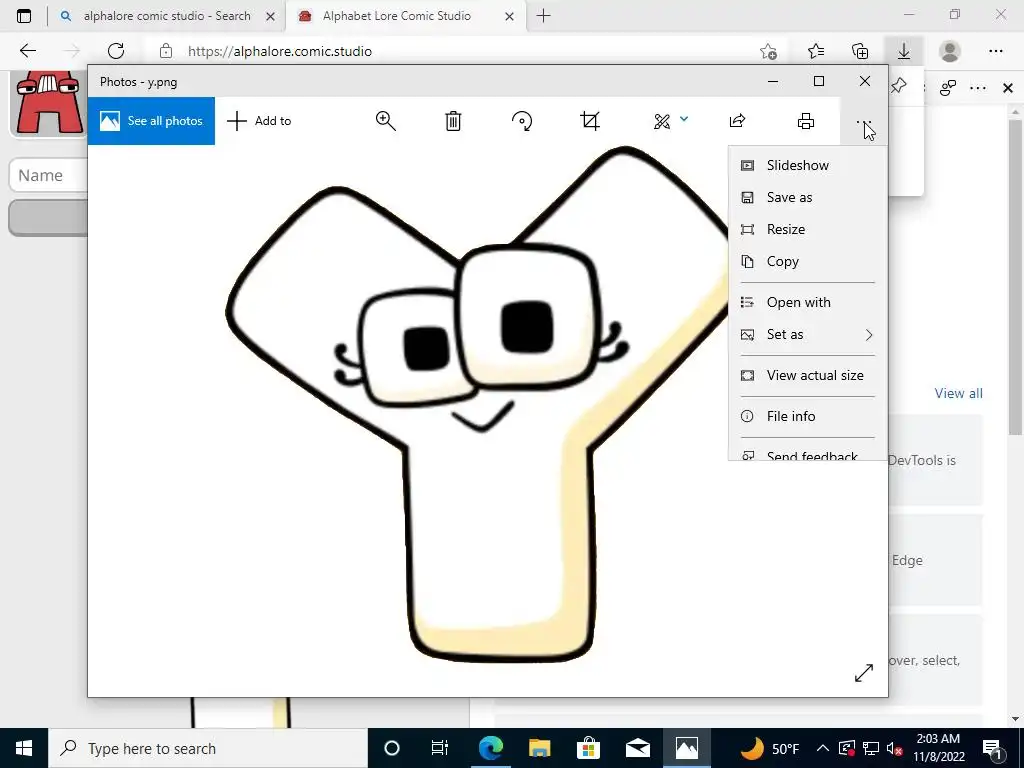The height and width of the screenshot is (768, 1024).
Task: Refresh the Edge page
Action: tap(116, 51)
